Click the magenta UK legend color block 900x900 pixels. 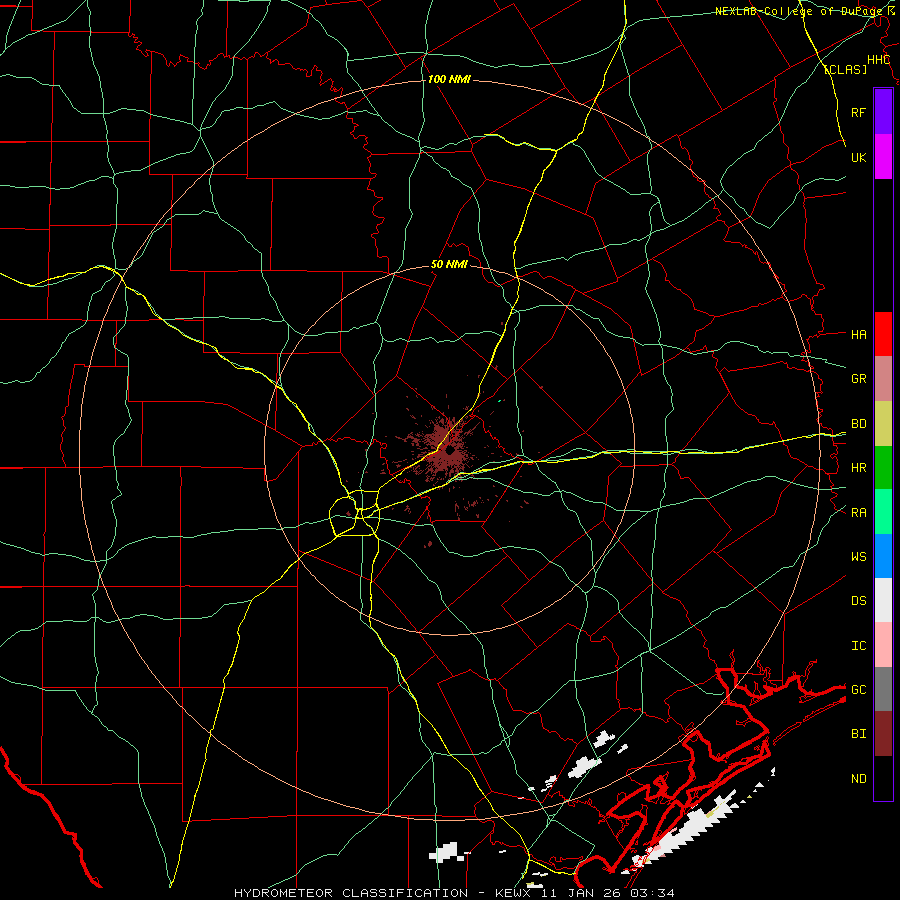pos(883,157)
